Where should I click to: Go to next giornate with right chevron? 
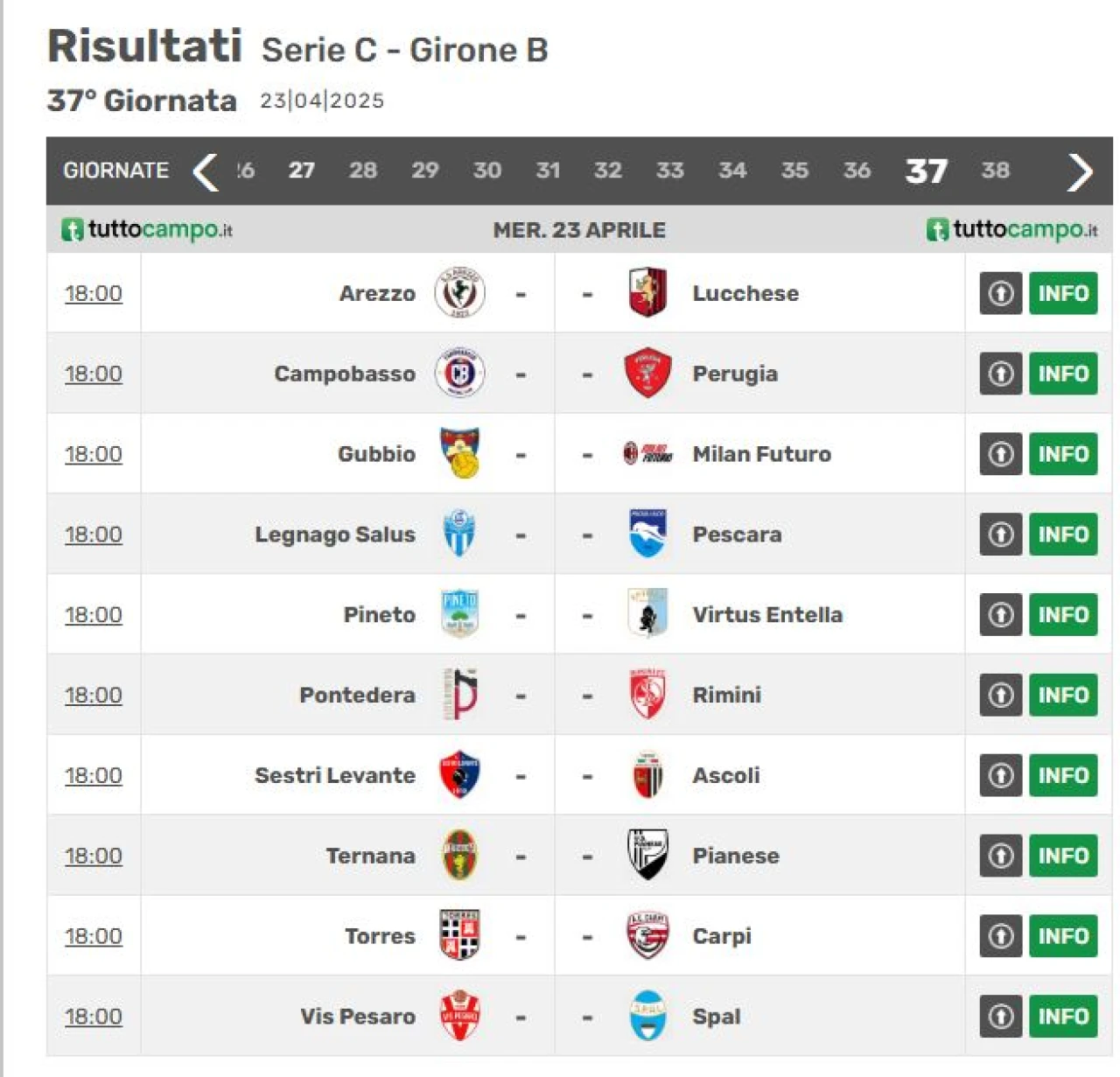1080,171
